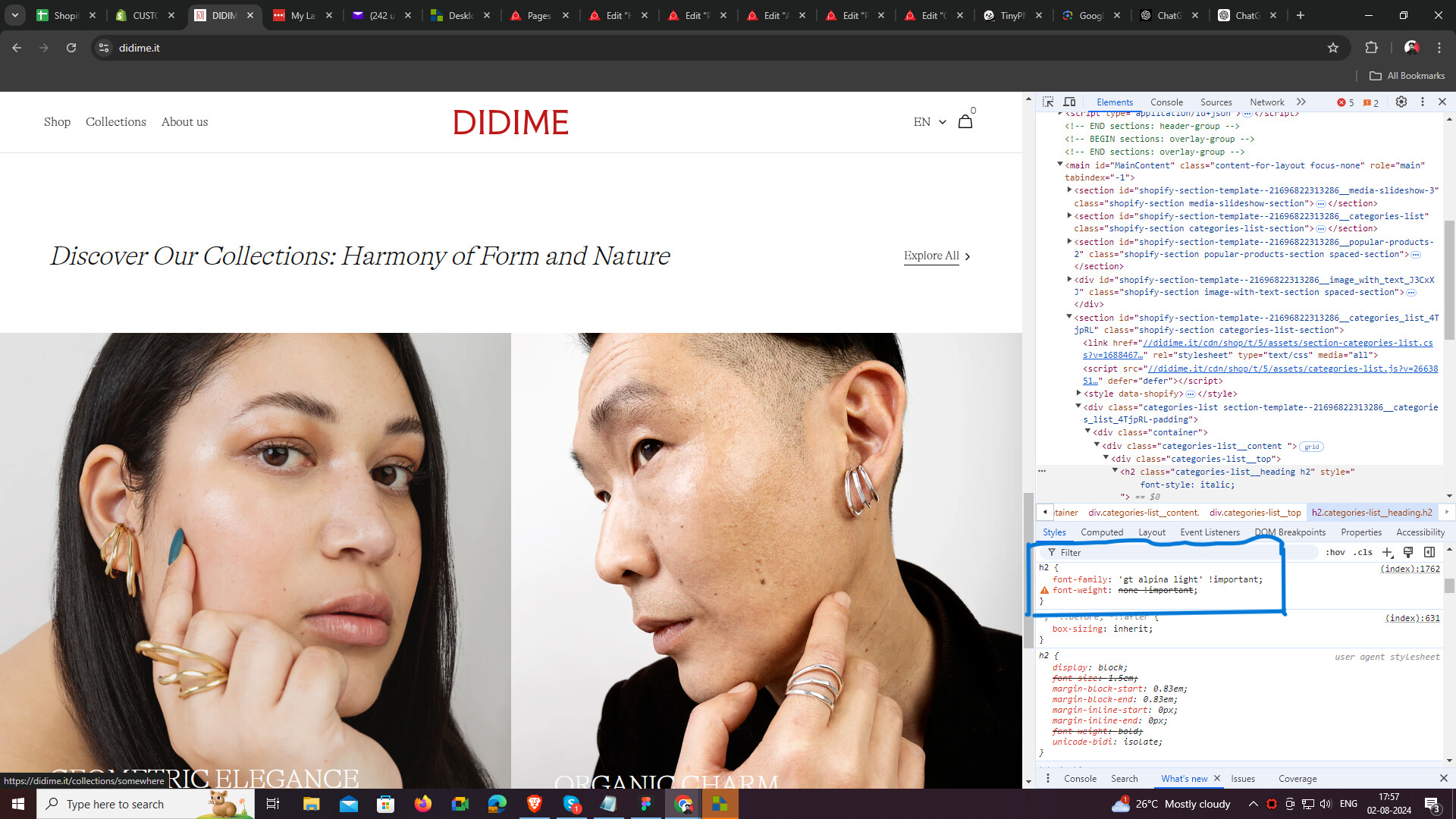1456x819 pixels.
Task: Expand the style data-shopify node
Action: click(1078, 394)
